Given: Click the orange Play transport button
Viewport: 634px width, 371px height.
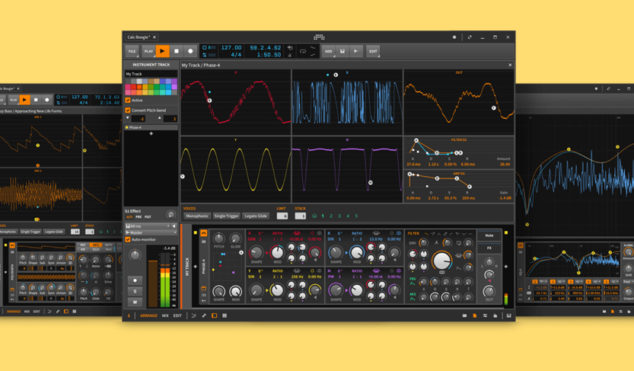Looking at the screenshot, I should (x=163, y=51).
